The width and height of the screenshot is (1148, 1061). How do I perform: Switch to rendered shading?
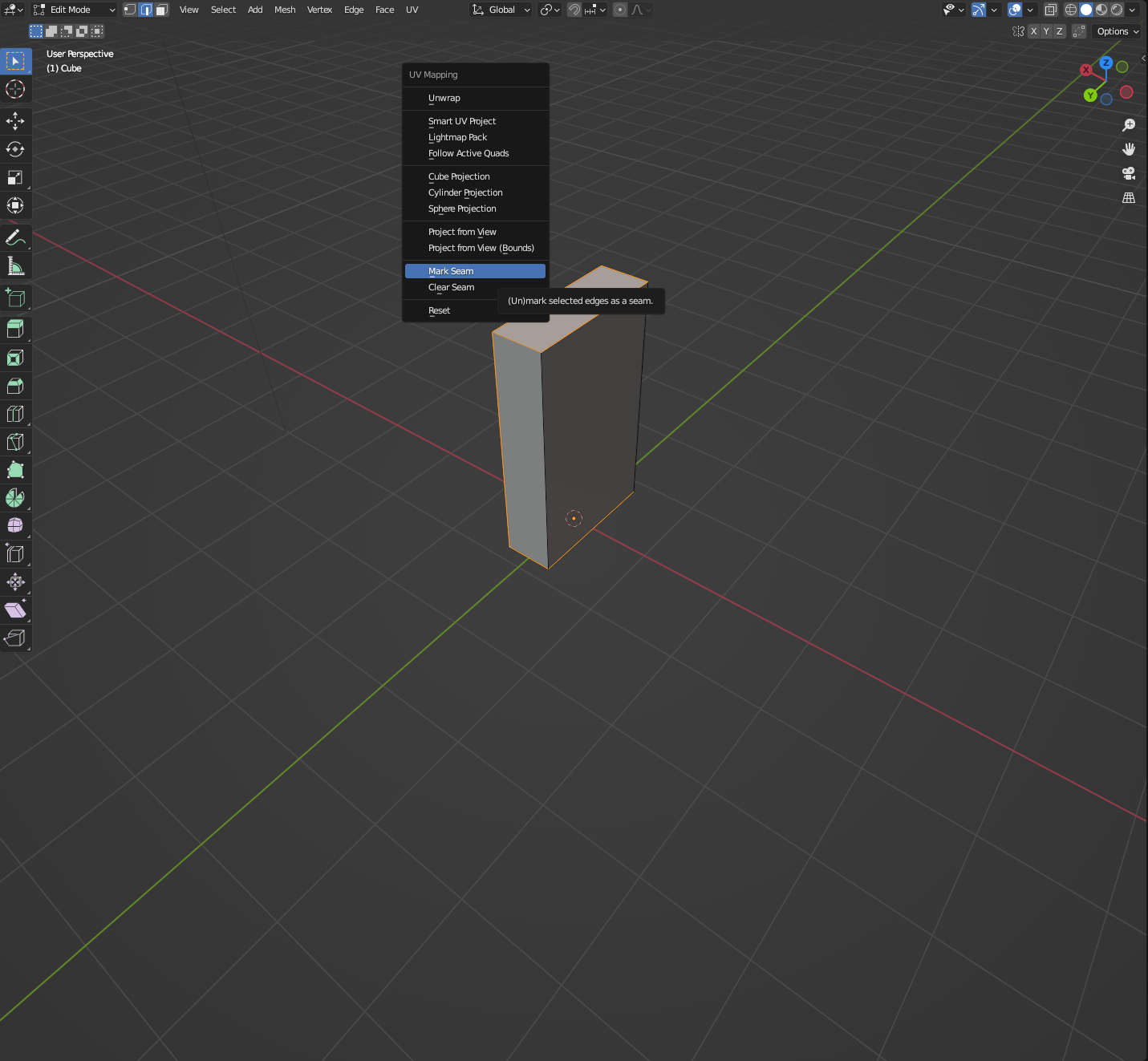[x=1117, y=10]
